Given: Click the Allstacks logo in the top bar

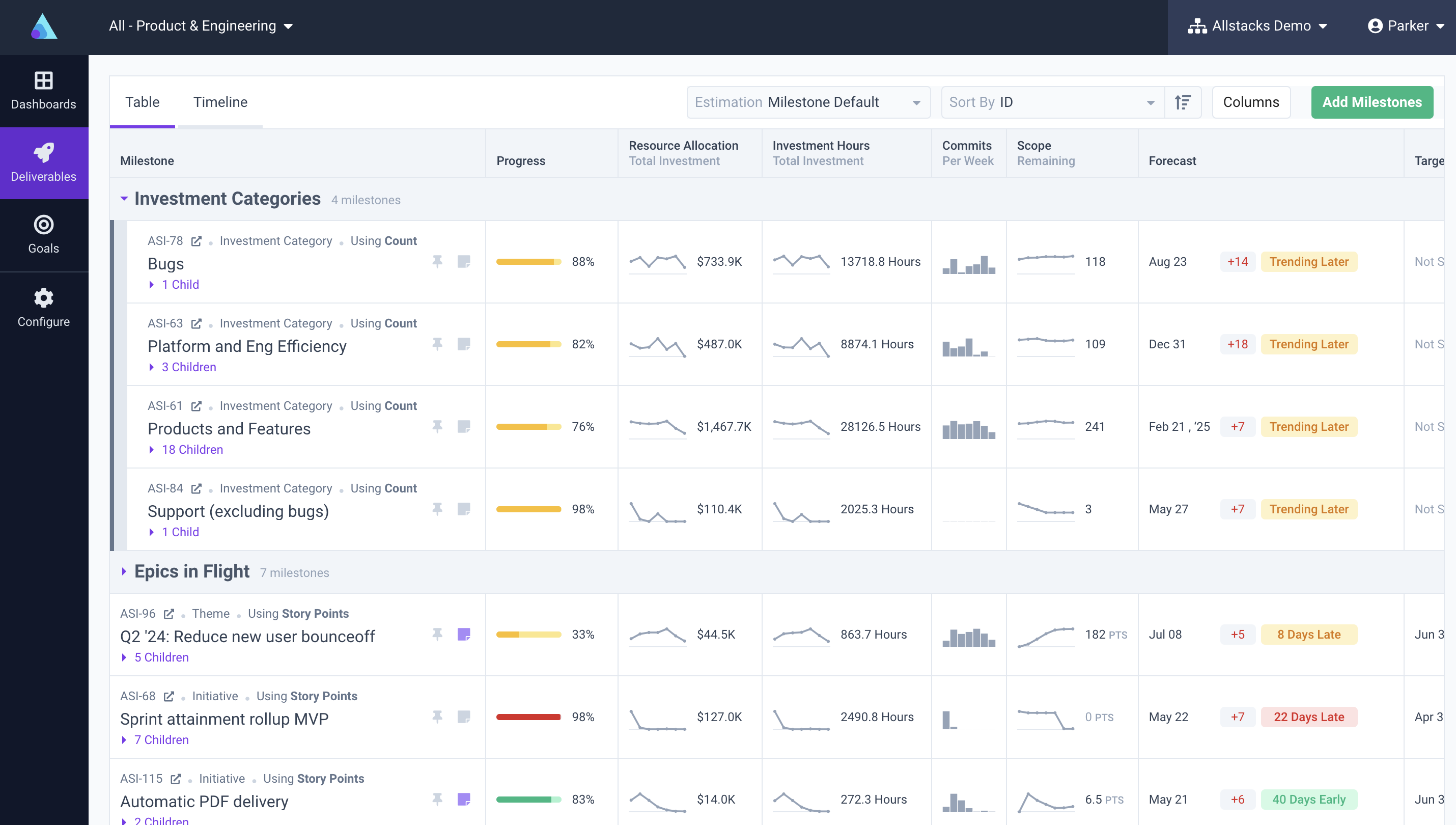Looking at the screenshot, I should click(44, 26).
